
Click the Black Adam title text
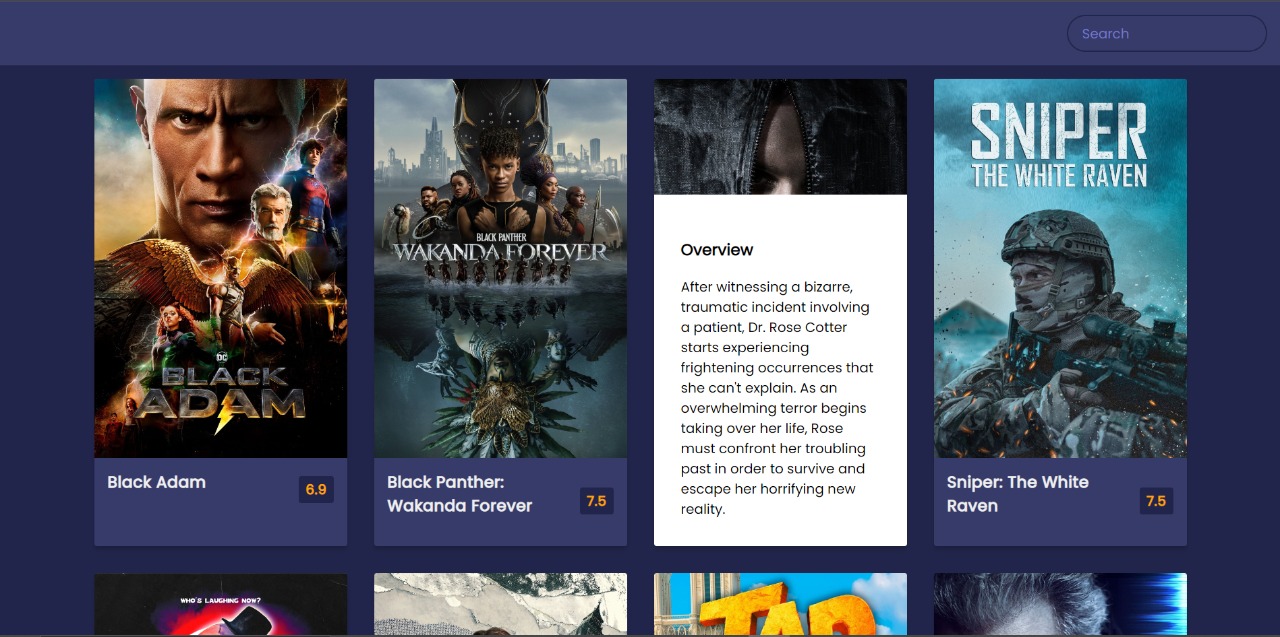click(x=157, y=482)
